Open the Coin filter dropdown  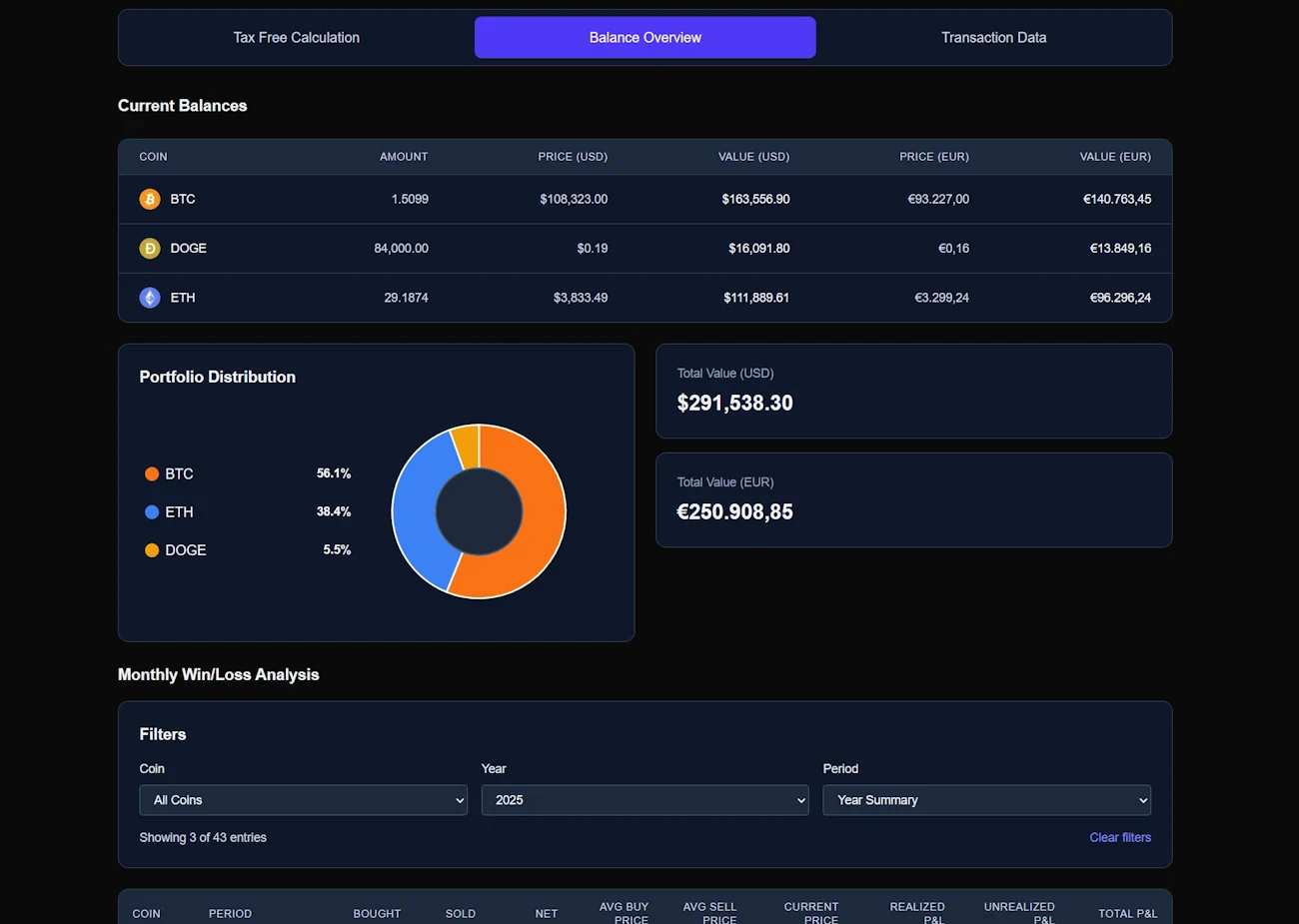303,799
